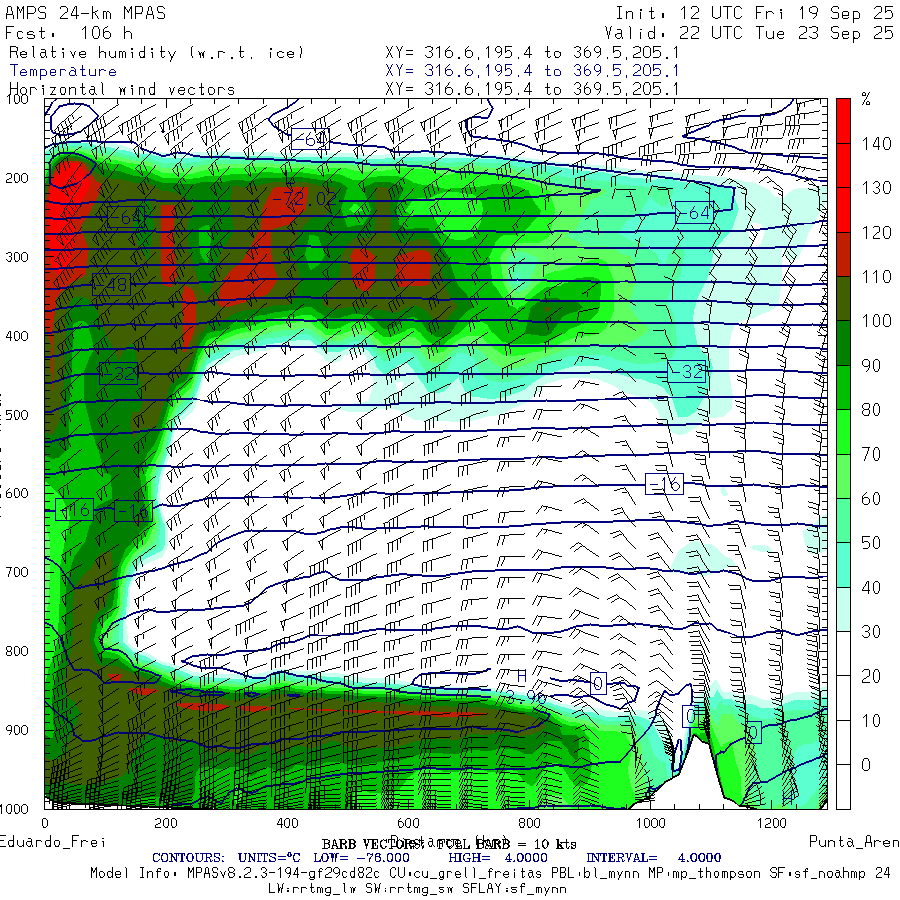Screen dimensions: 900x900
Task: Click the blue XY coordinates line beside Temperature
Action: click(532, 71)
